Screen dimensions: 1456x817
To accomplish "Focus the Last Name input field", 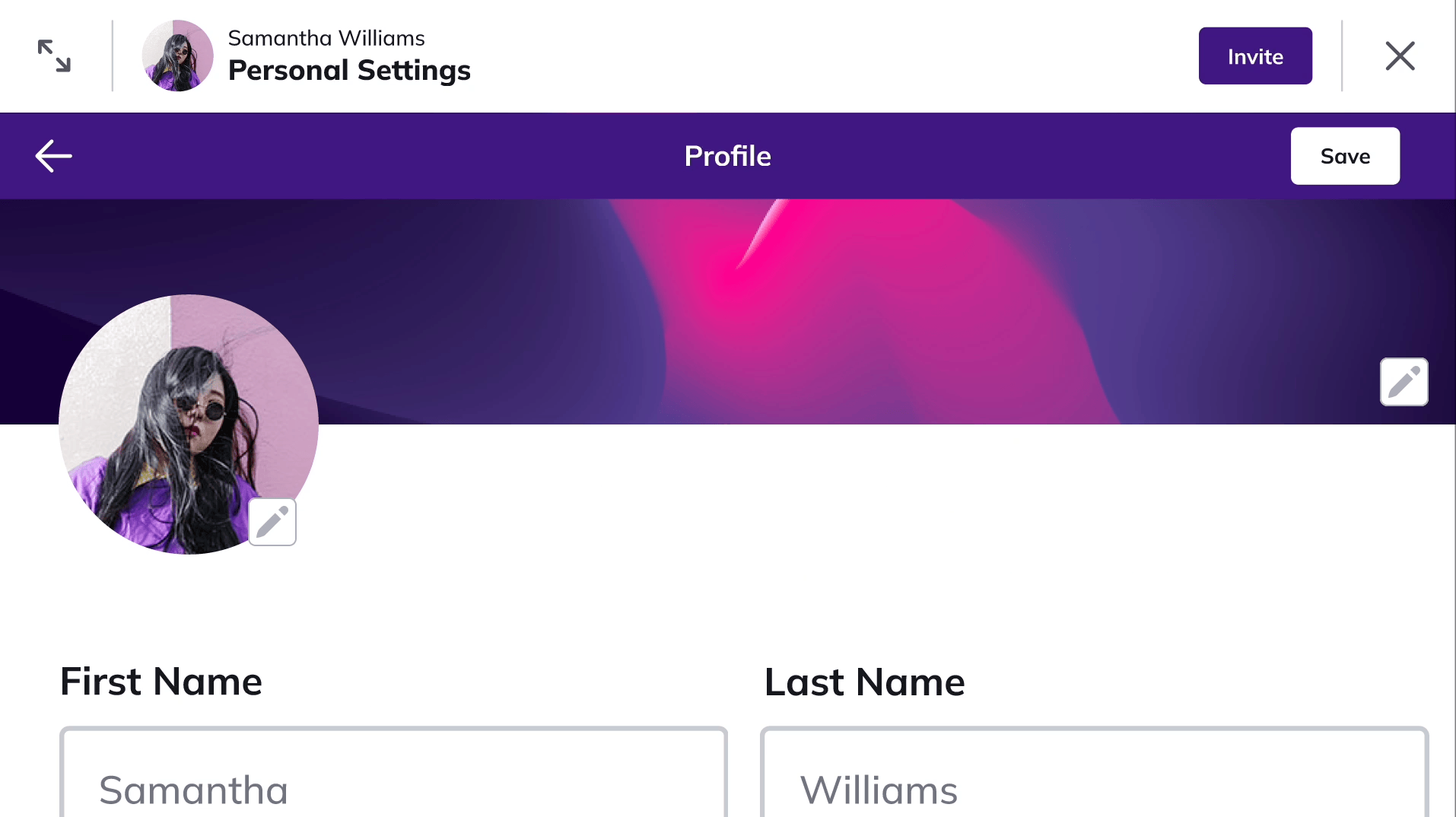I will pos(1094,772).
